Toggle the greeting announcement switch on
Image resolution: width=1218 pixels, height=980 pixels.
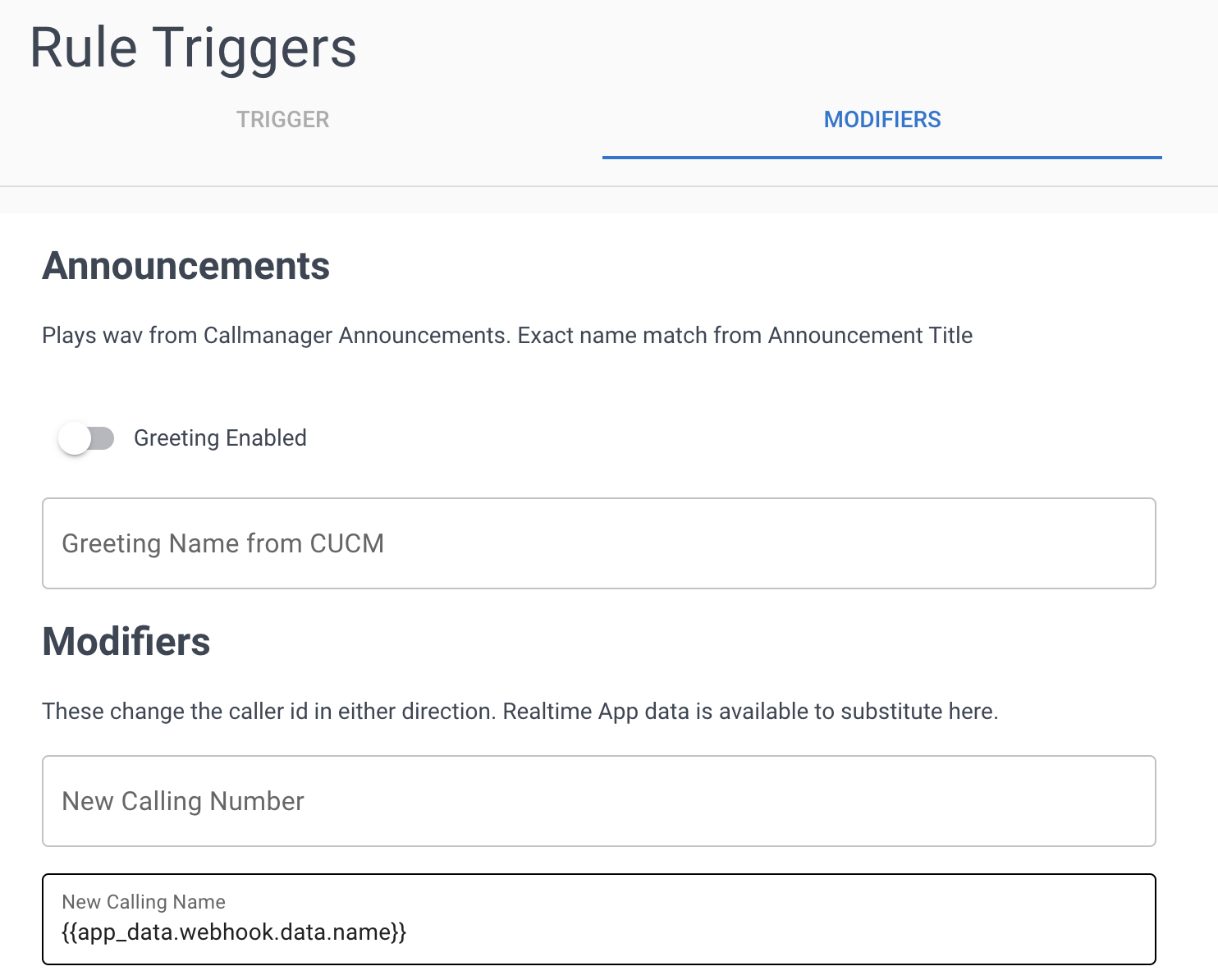pos(86,437)
